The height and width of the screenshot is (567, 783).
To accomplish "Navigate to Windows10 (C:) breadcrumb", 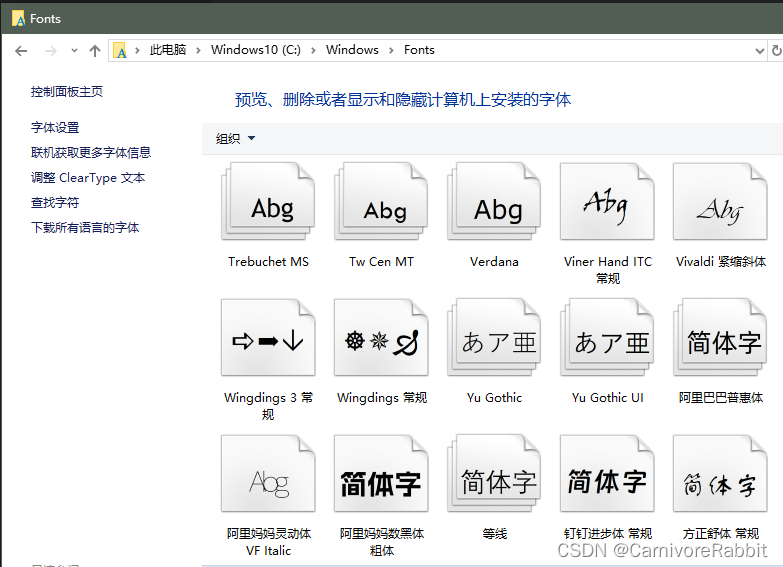I will (256, 50).
